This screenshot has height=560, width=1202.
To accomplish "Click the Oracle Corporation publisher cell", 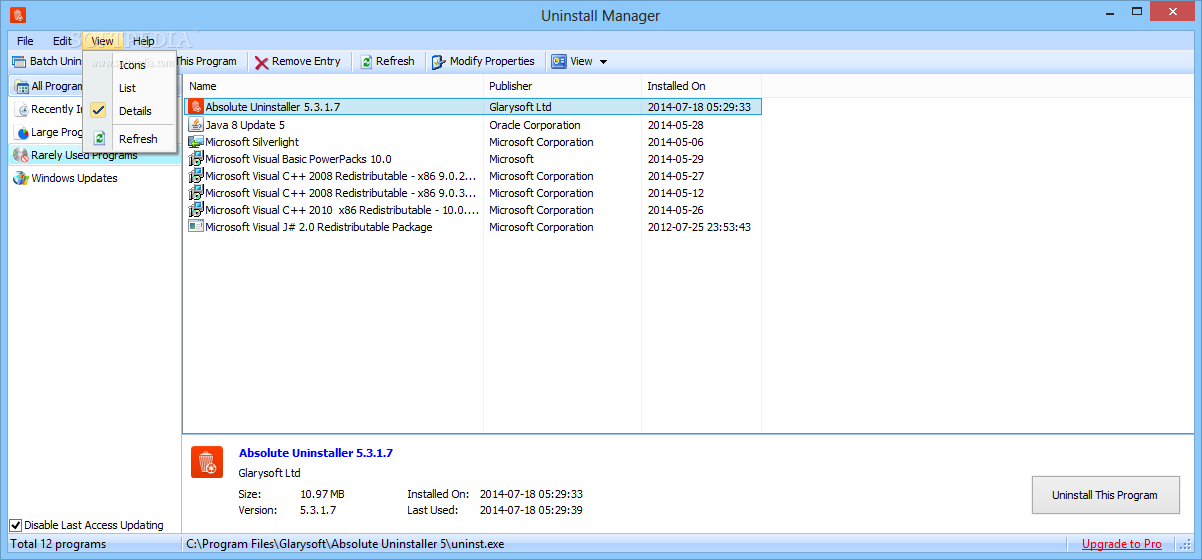I will 535,125.
